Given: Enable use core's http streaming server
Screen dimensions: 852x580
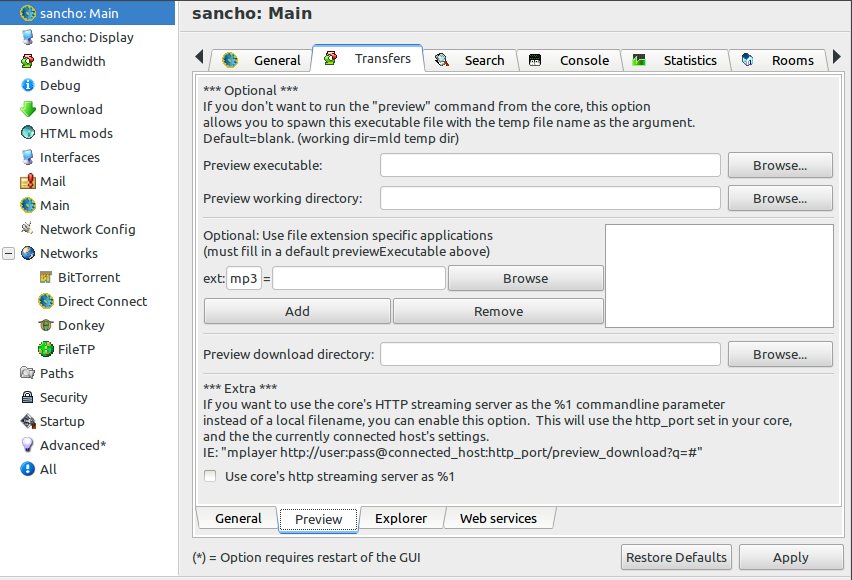Looking at the screenshot, I should pyautogui.click(x=210, y=476).
